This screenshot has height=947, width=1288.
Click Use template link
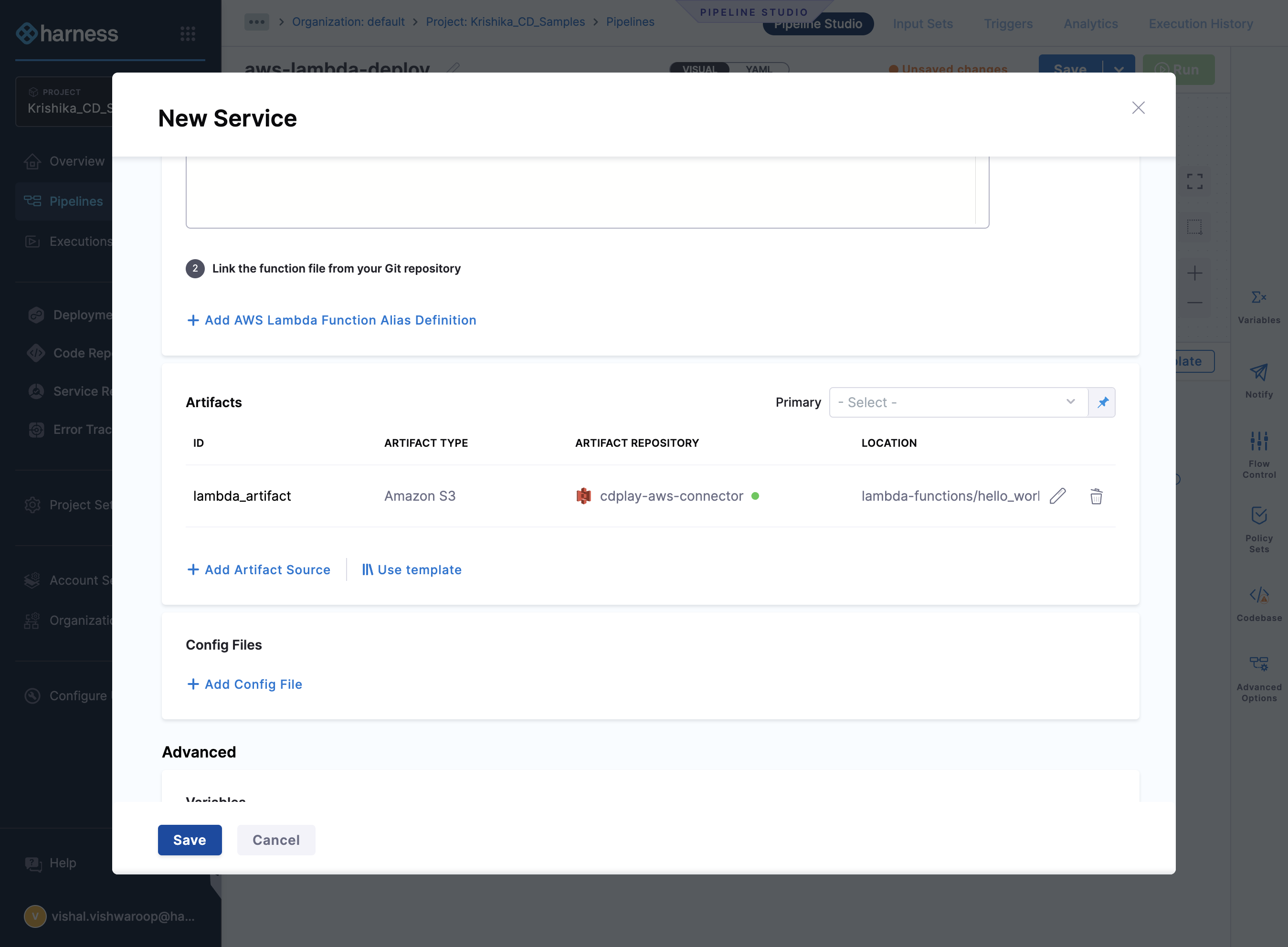pos(412,569)
